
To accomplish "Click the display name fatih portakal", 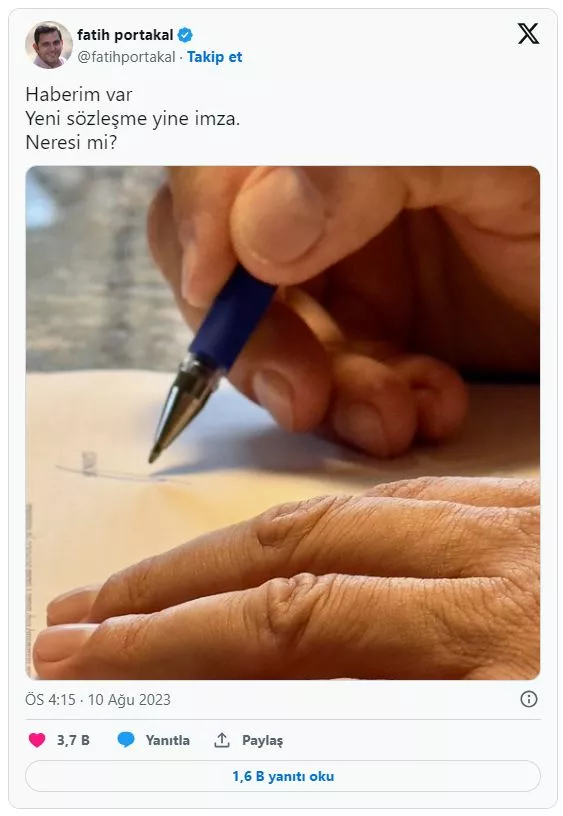I will (125, 35).
